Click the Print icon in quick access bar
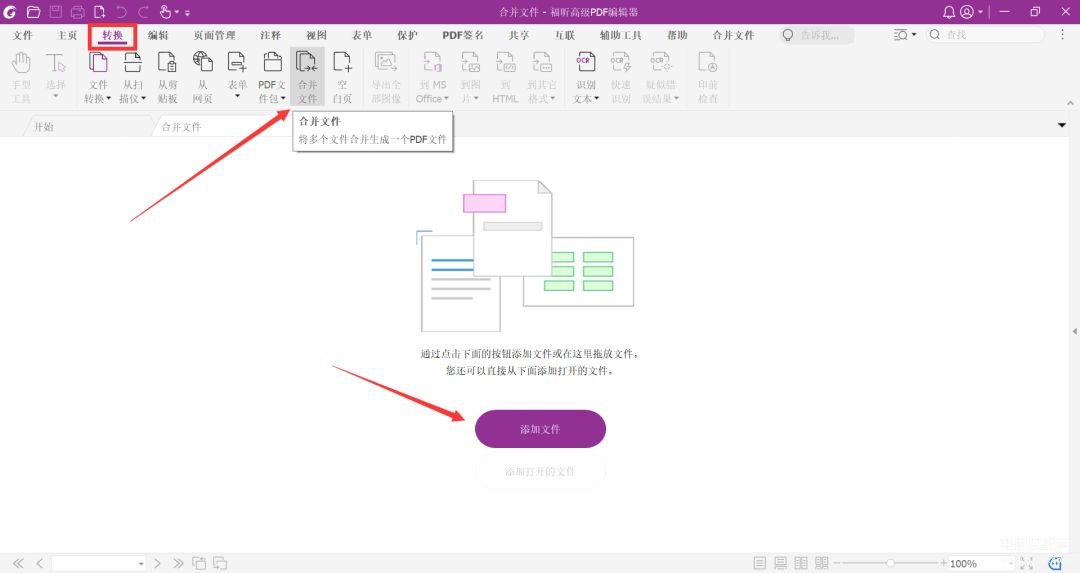The width and height of the screenshot is (1080, 573). point(77,12)
